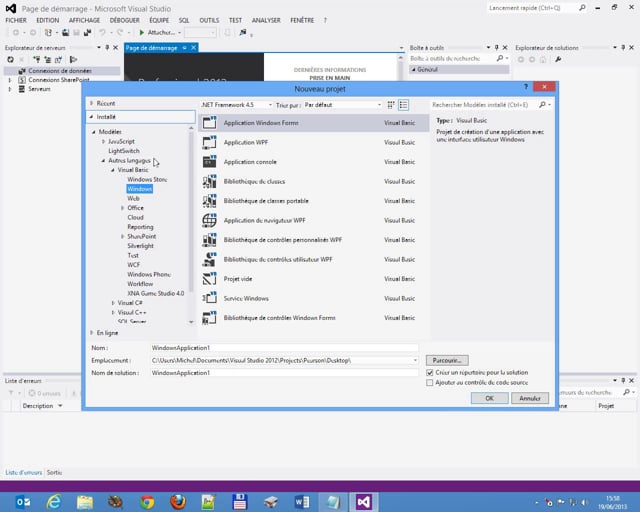Select the Service Windows template icon
The height and width of the screenshot is (512, 640).
[x=209, y=298]
